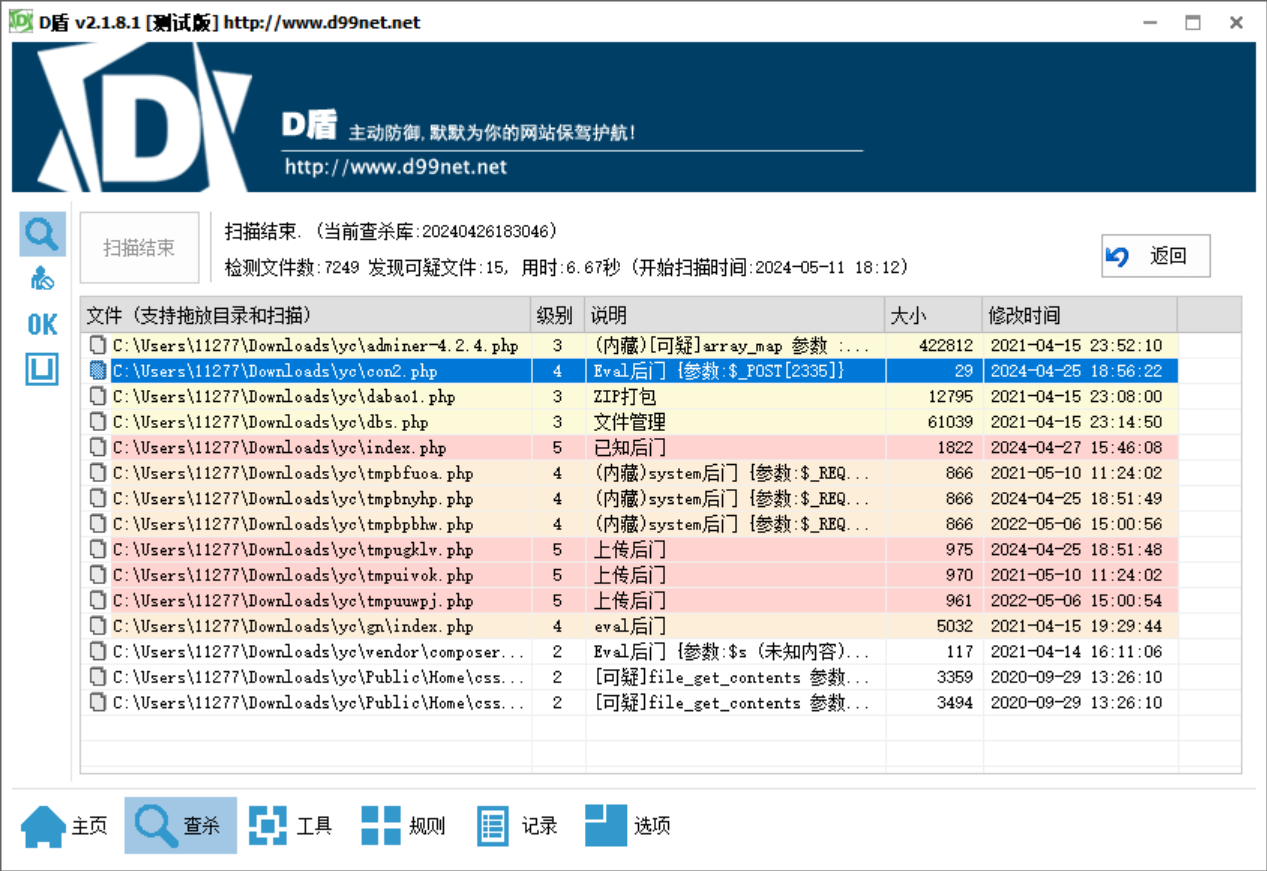Click file icon of tmpbphhw.php row
The image size is (1267, 871).
pyautogui.click(x=98, y=524)
